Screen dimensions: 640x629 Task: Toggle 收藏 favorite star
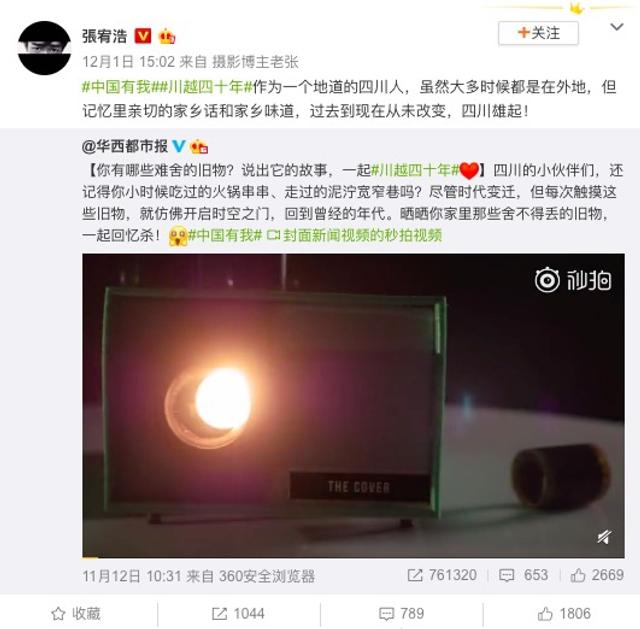[76, 613]
